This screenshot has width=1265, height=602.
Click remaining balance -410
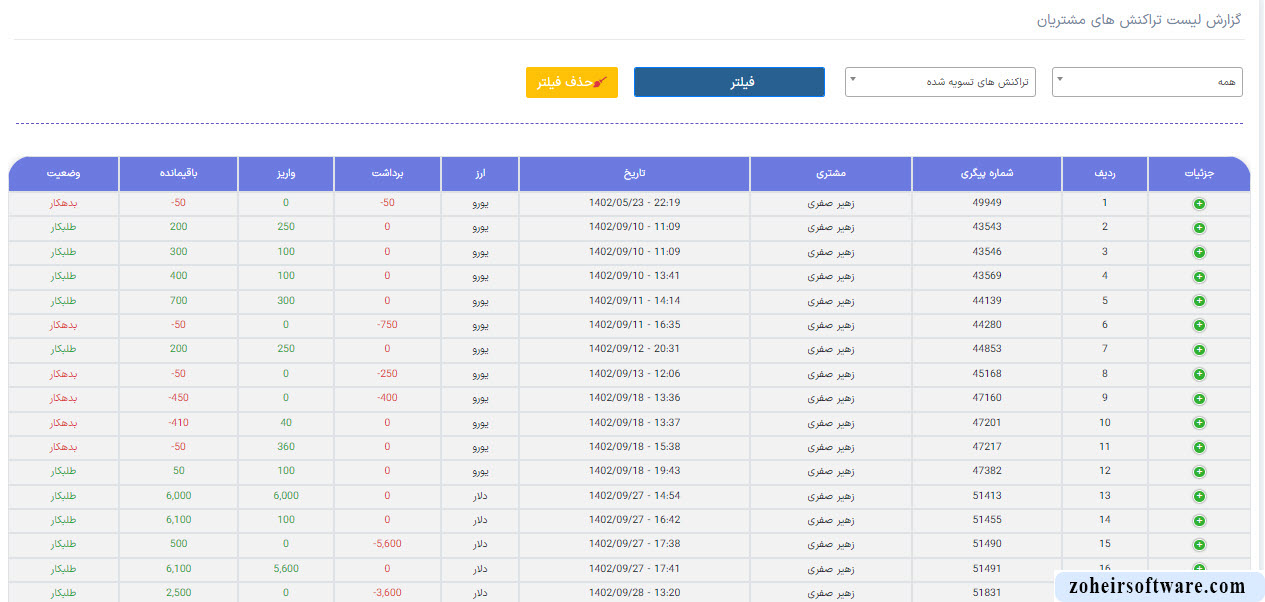pyautogui.click(x=178, y=423)
